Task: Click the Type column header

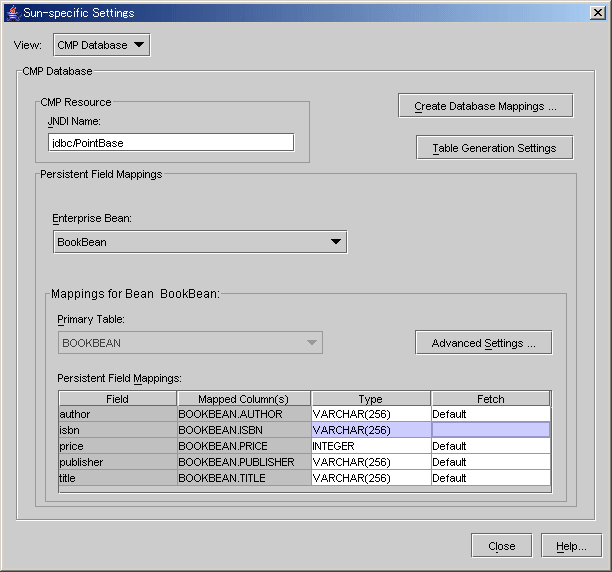Action: pyautogui.click(x=371, y=399)
